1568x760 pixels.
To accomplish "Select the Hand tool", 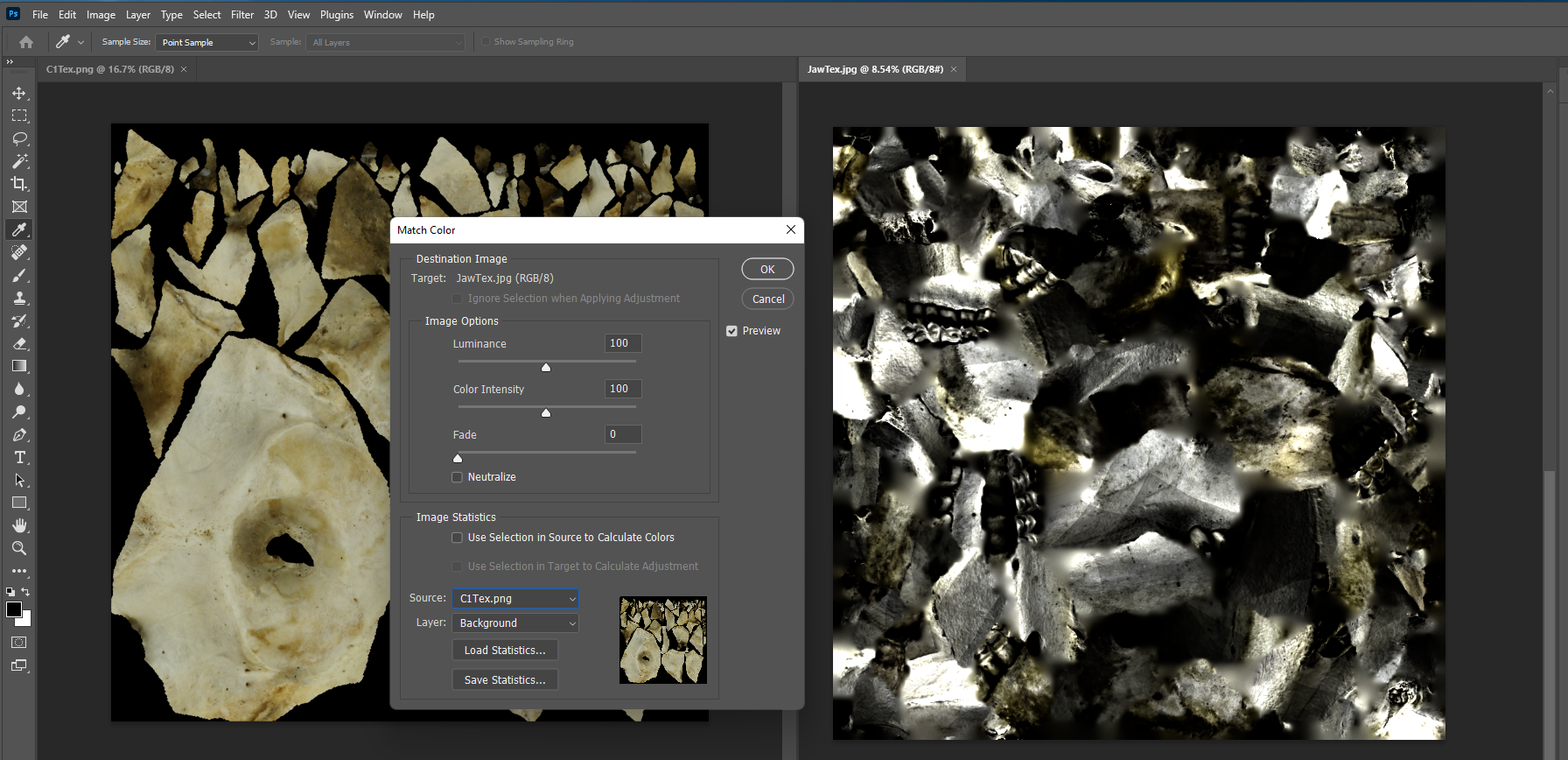I will click(x=19, y=525).
